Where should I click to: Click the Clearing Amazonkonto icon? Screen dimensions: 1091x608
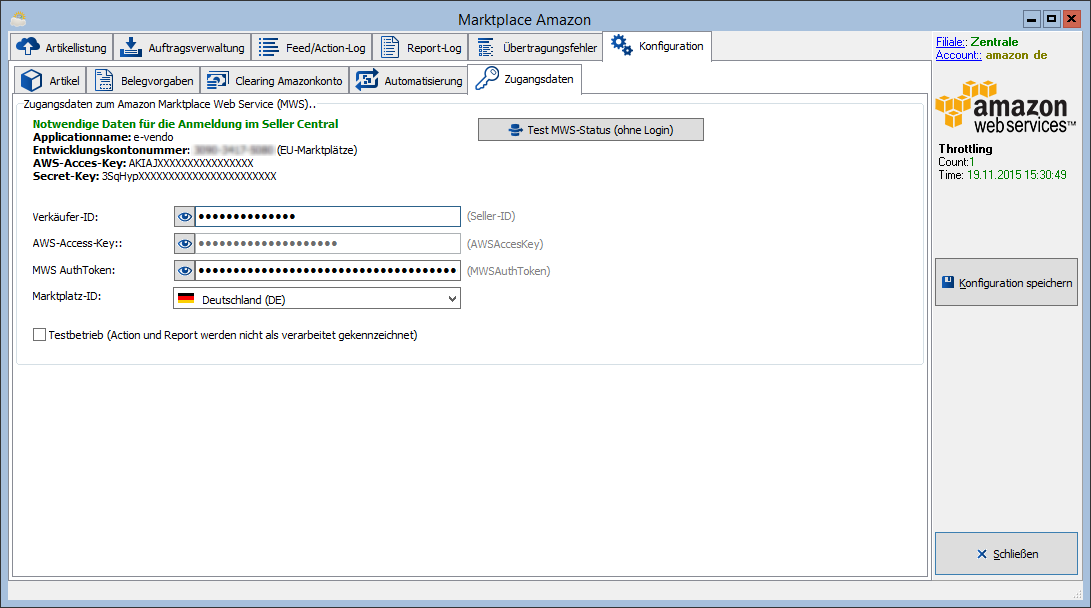pos(218,80)
